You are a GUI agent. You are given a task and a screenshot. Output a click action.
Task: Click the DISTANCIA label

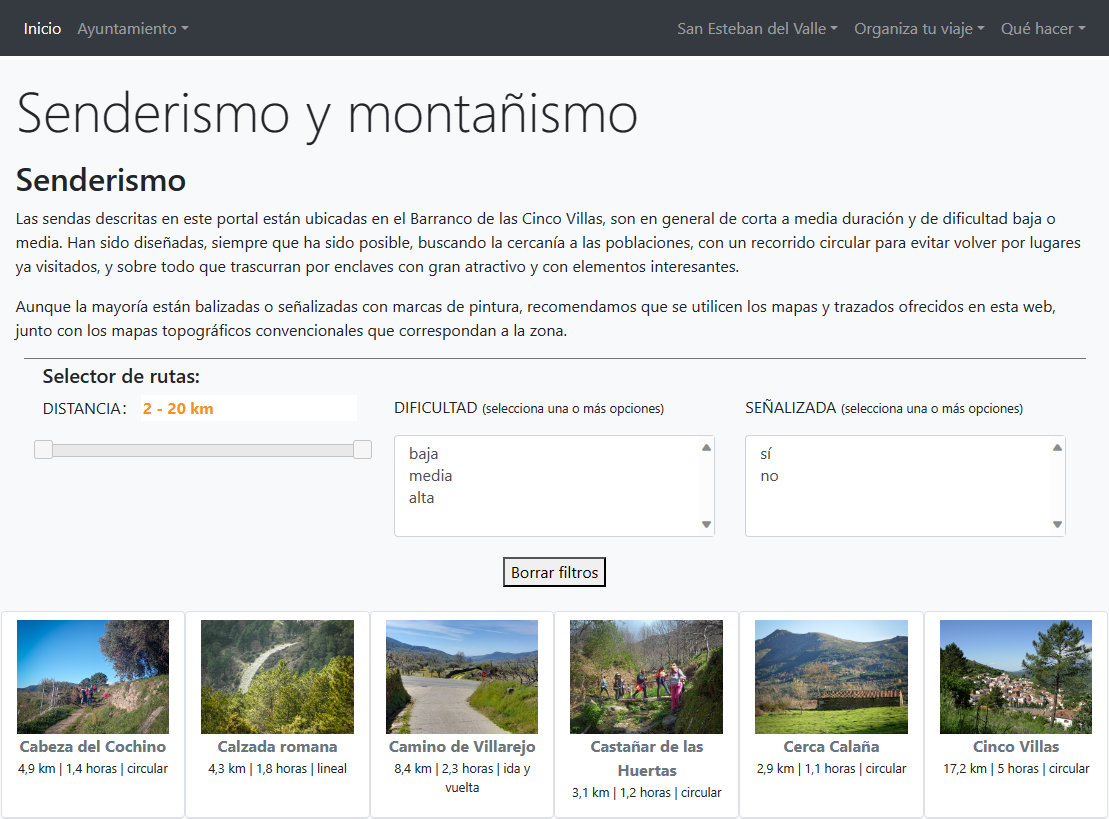click(84, 409)
